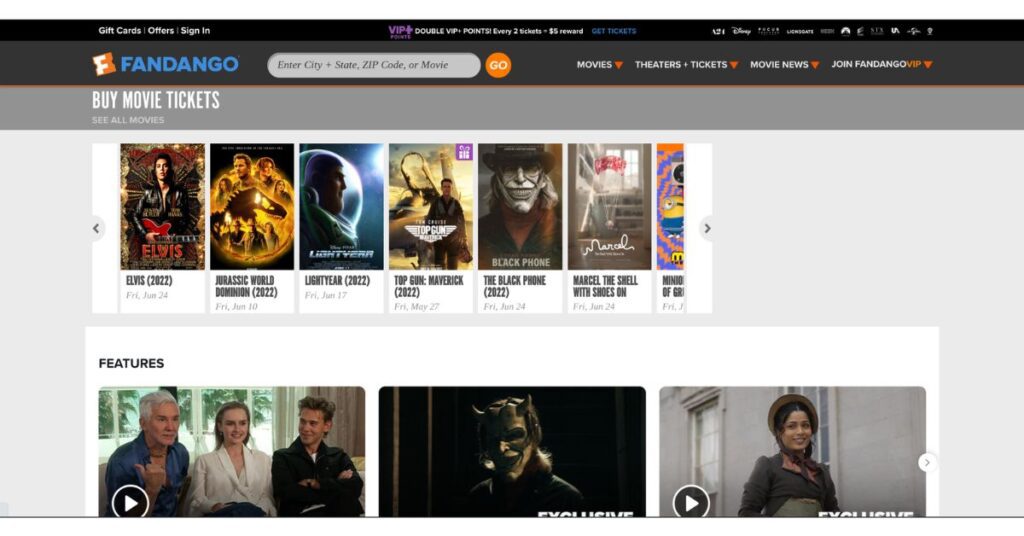1024x536 pixels.
Task: Click the Fri, May 27 release date
Action: (x=417, y=307)
